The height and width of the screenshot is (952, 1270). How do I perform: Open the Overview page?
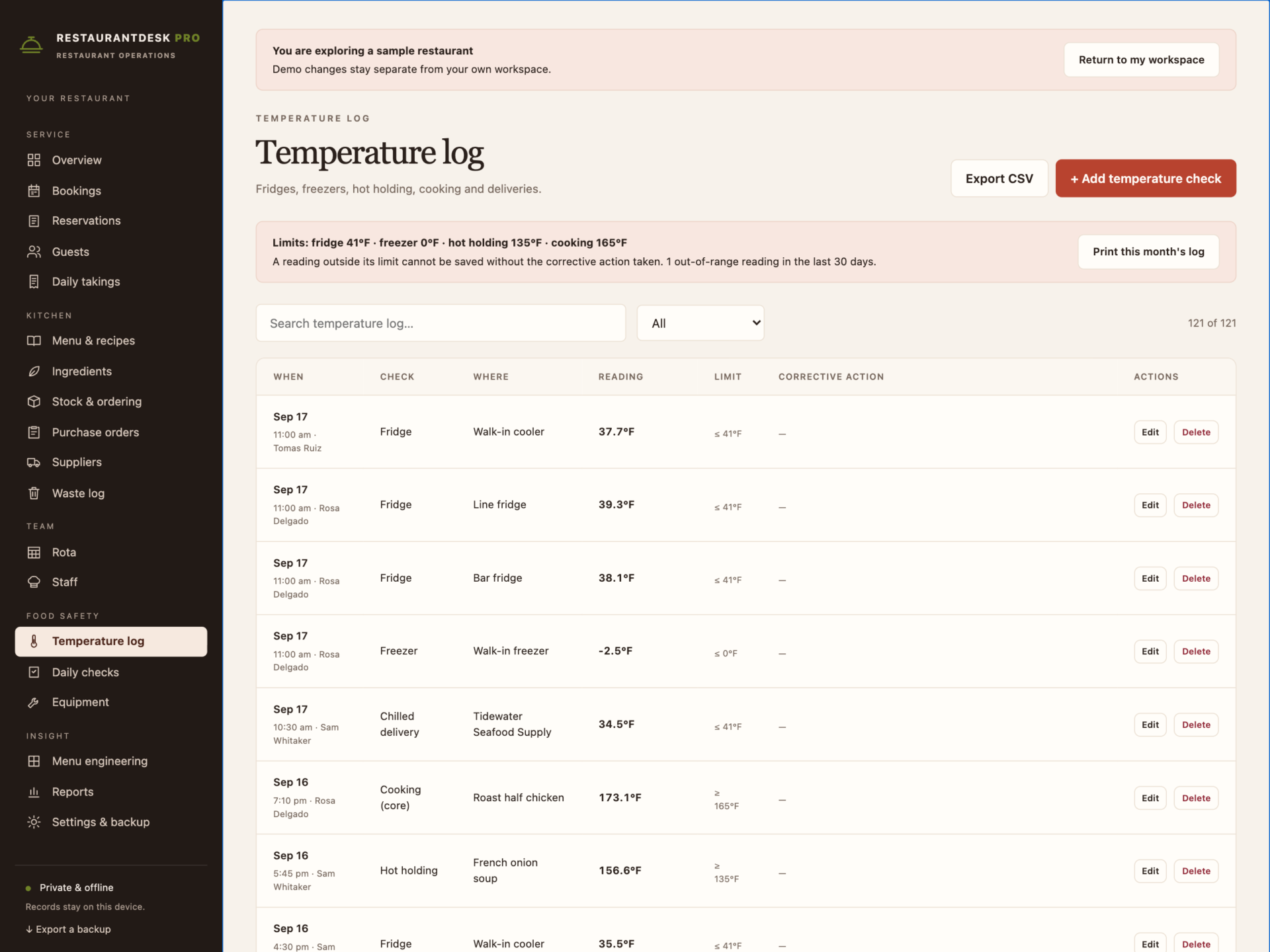[x=111, y=160]
